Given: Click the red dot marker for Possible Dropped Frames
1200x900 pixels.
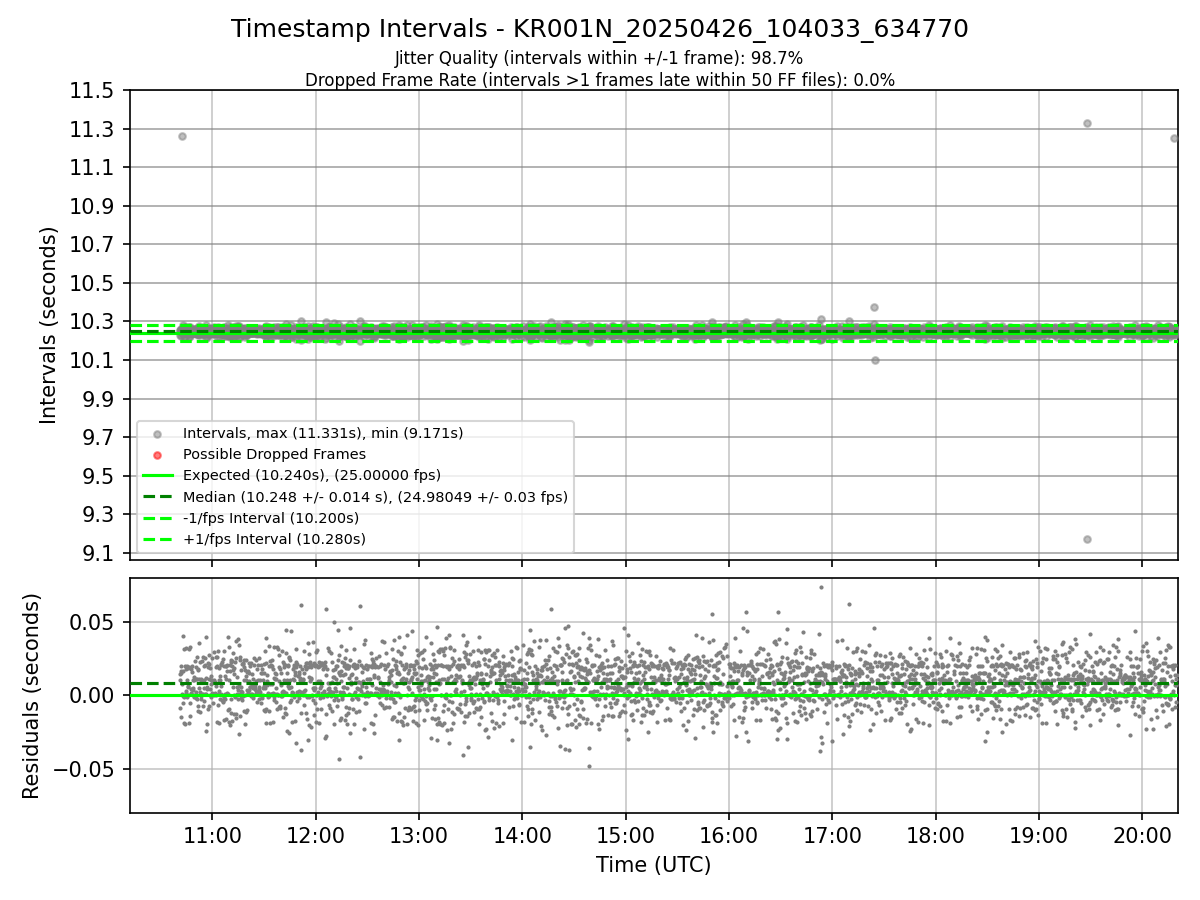Looking at the screenshot, I should click(x=158, y=455).
